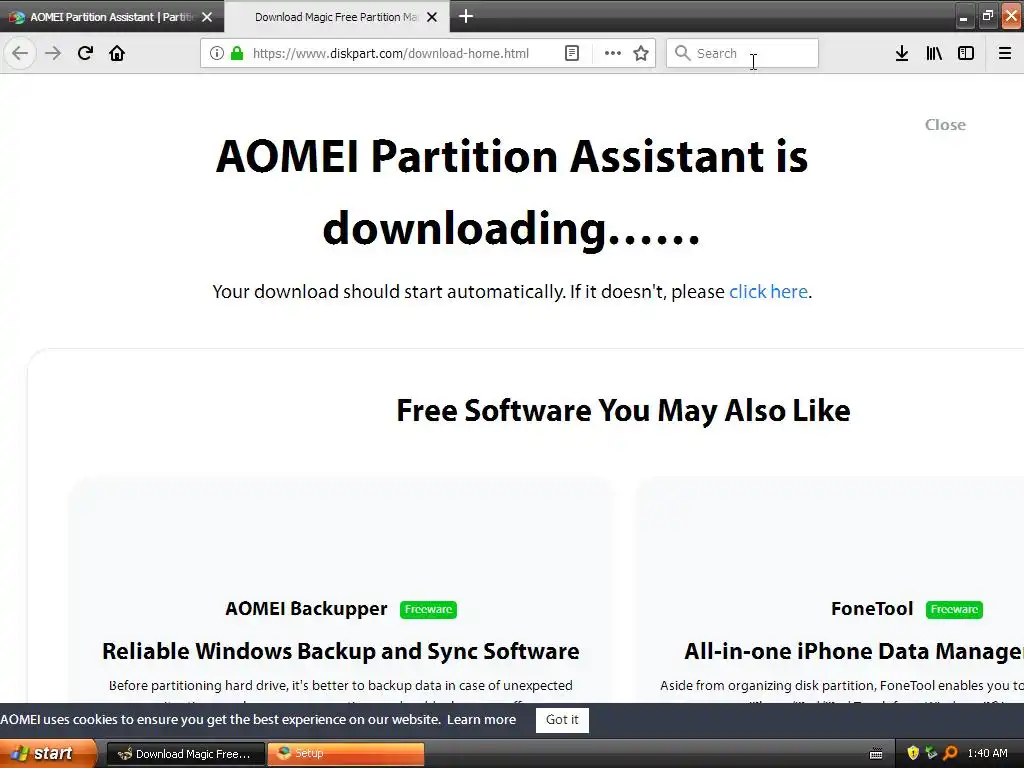Viewport: 1024px width, 768px height.
Task: Open the magnifier search tray icon
Action: (x=950, y=754)
